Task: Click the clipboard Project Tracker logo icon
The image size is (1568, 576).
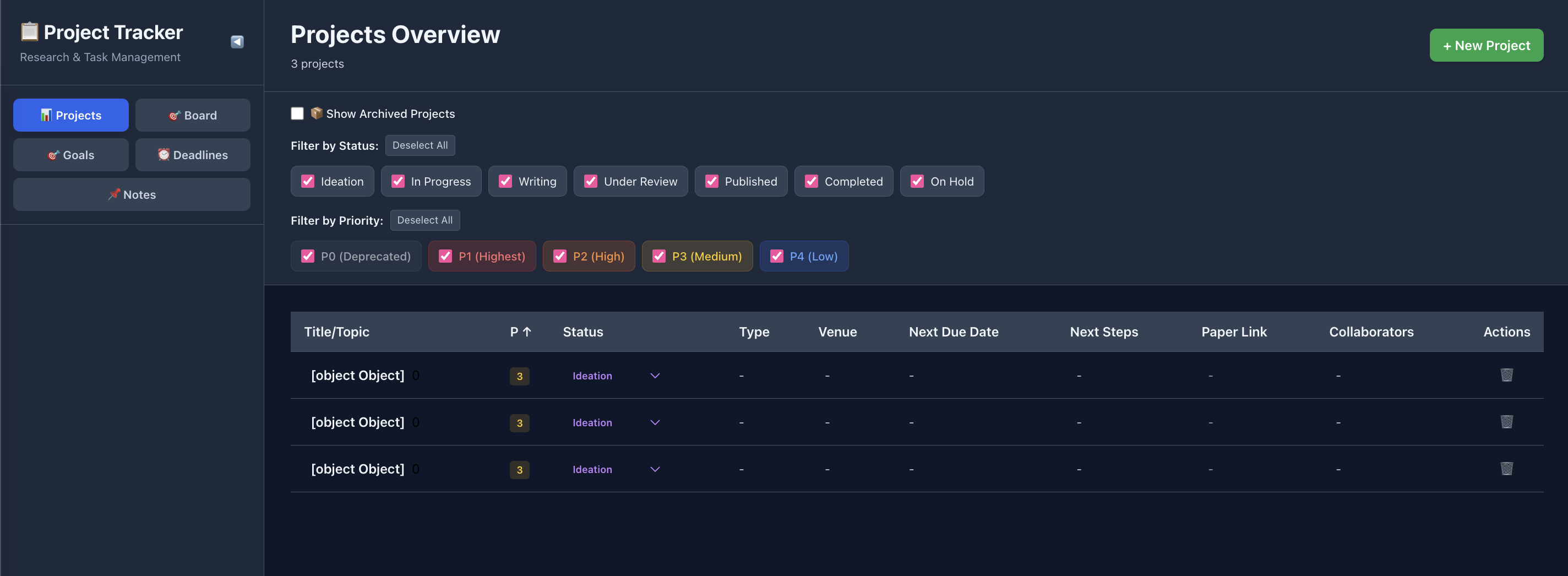Action: pyautogui.click(x=28, y=31)
